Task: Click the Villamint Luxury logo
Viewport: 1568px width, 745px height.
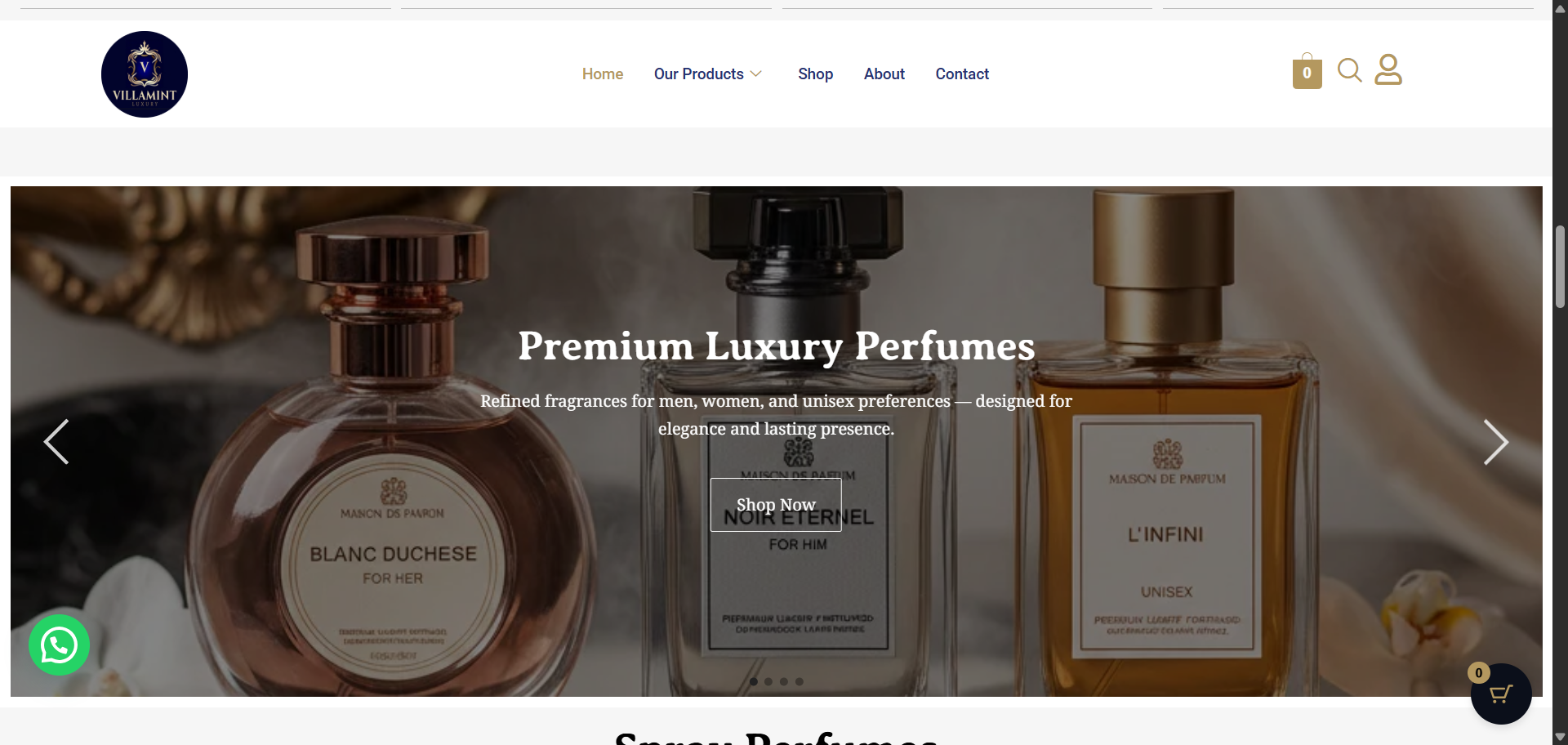Action: (x=145, y=74)
